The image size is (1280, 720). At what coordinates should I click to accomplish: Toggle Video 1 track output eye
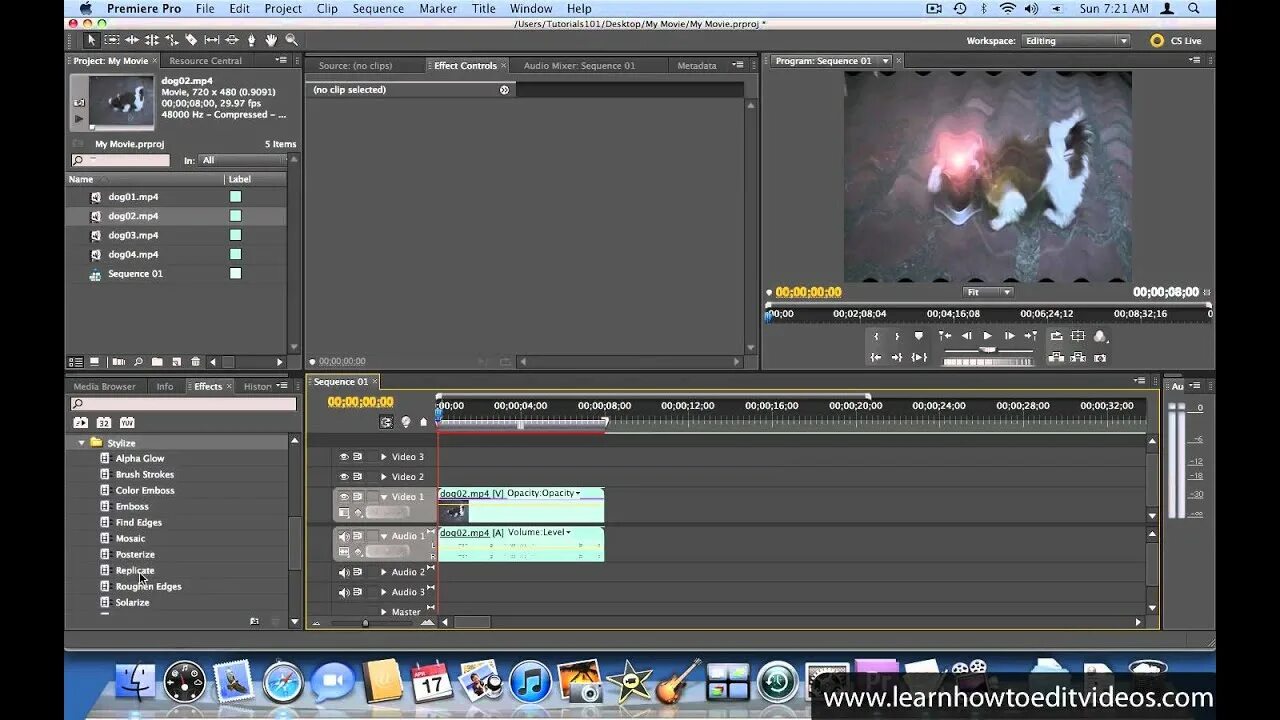344,497
